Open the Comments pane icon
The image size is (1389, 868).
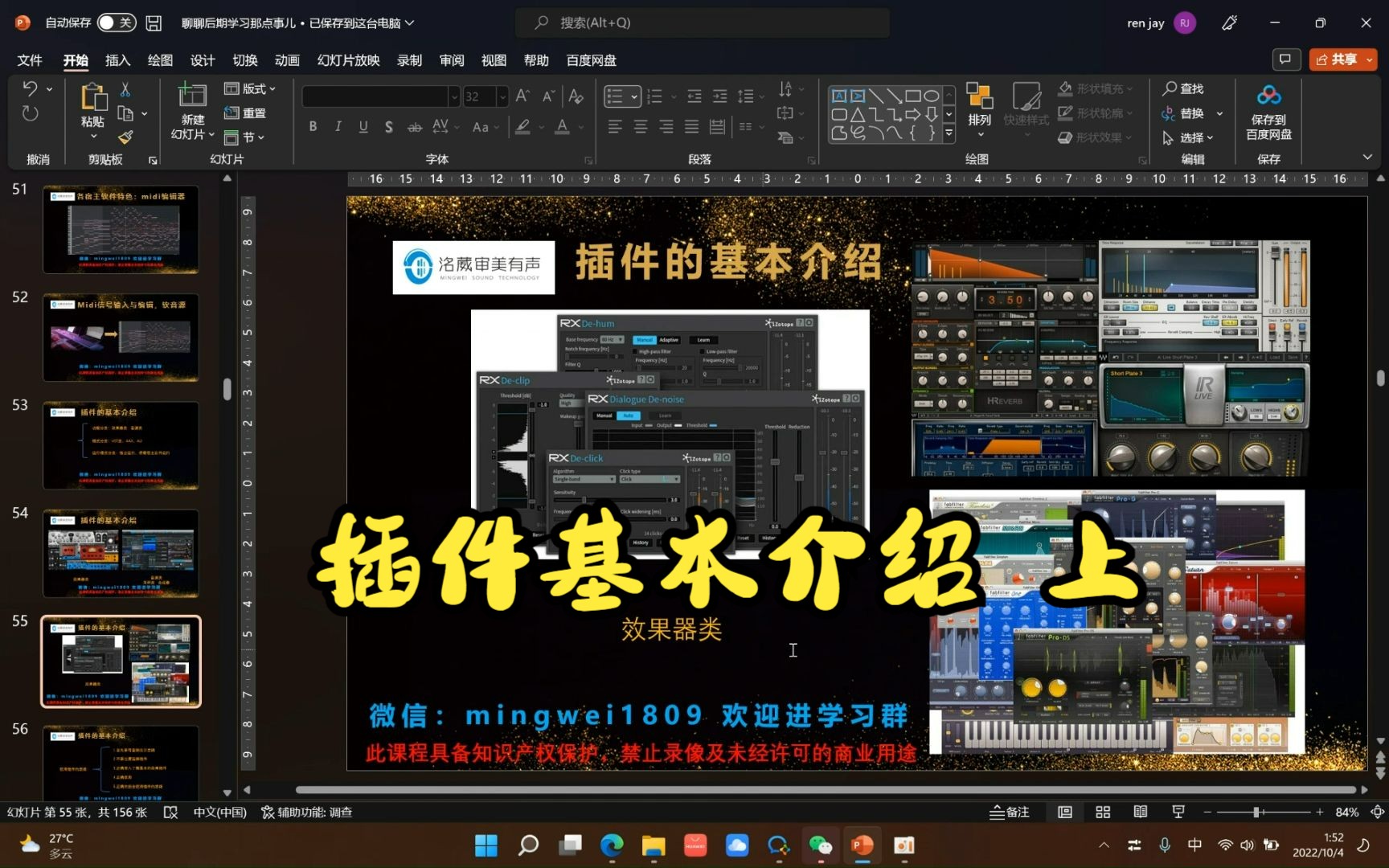[x=1286, y=59]
